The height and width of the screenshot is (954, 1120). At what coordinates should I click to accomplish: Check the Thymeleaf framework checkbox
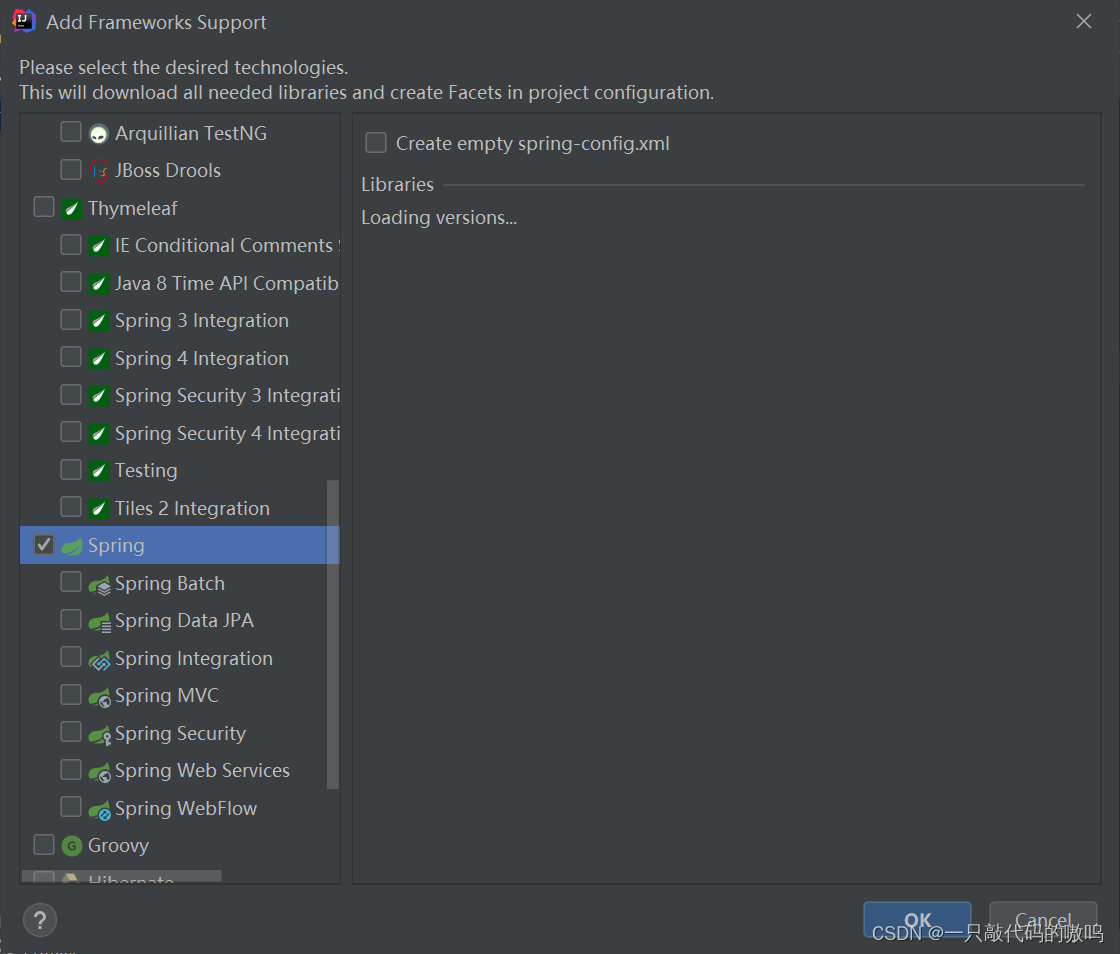(x=44, y=207)
